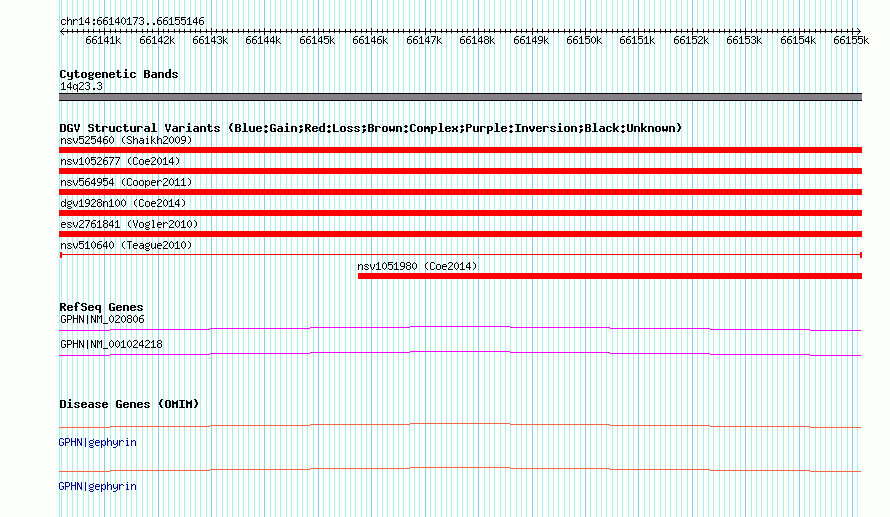Select the 66149k ruler tick label

(x=531, y=40)
